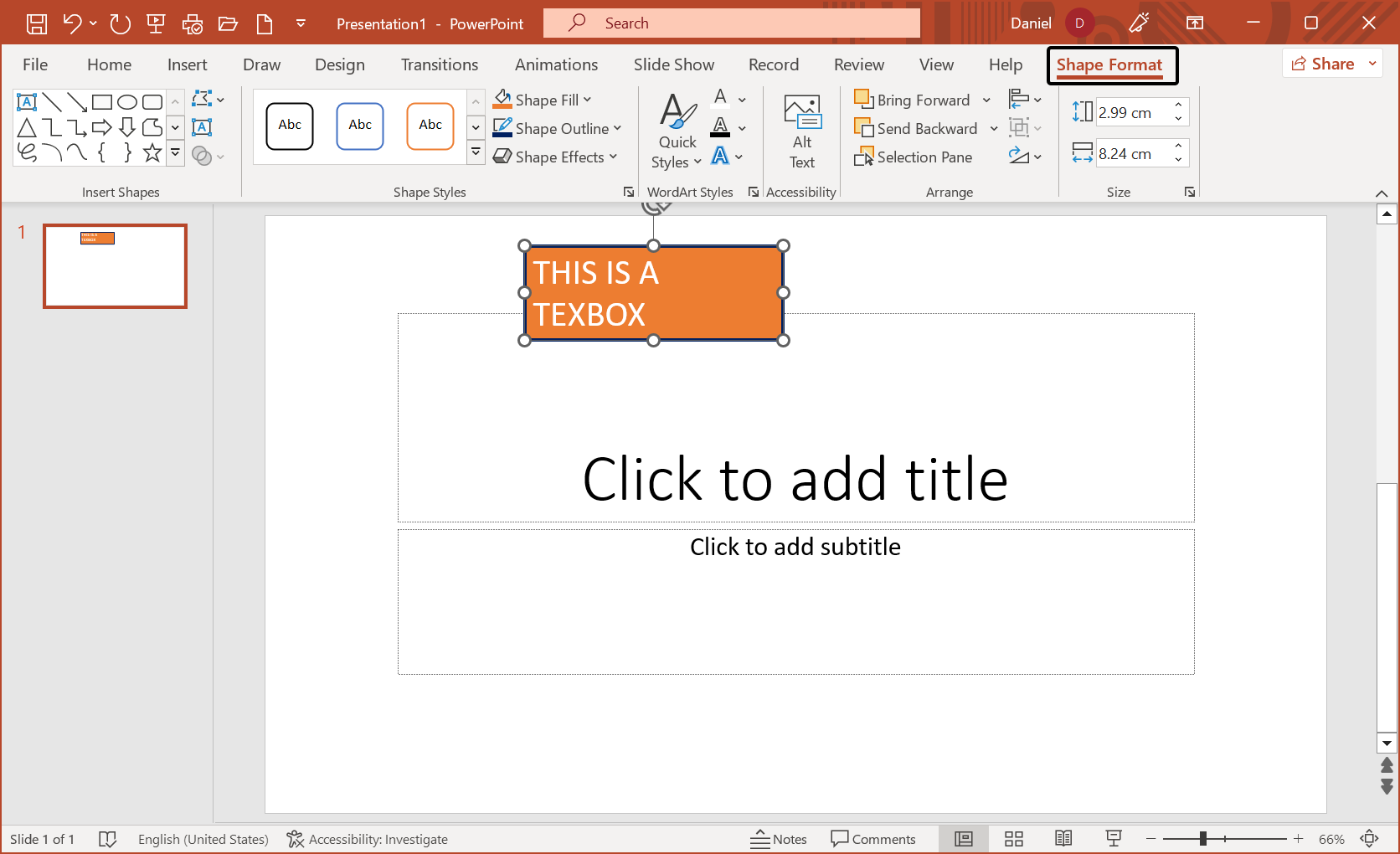Click the Share button
This screenshot has width=1400, height=854.
tap(1323, 64)
